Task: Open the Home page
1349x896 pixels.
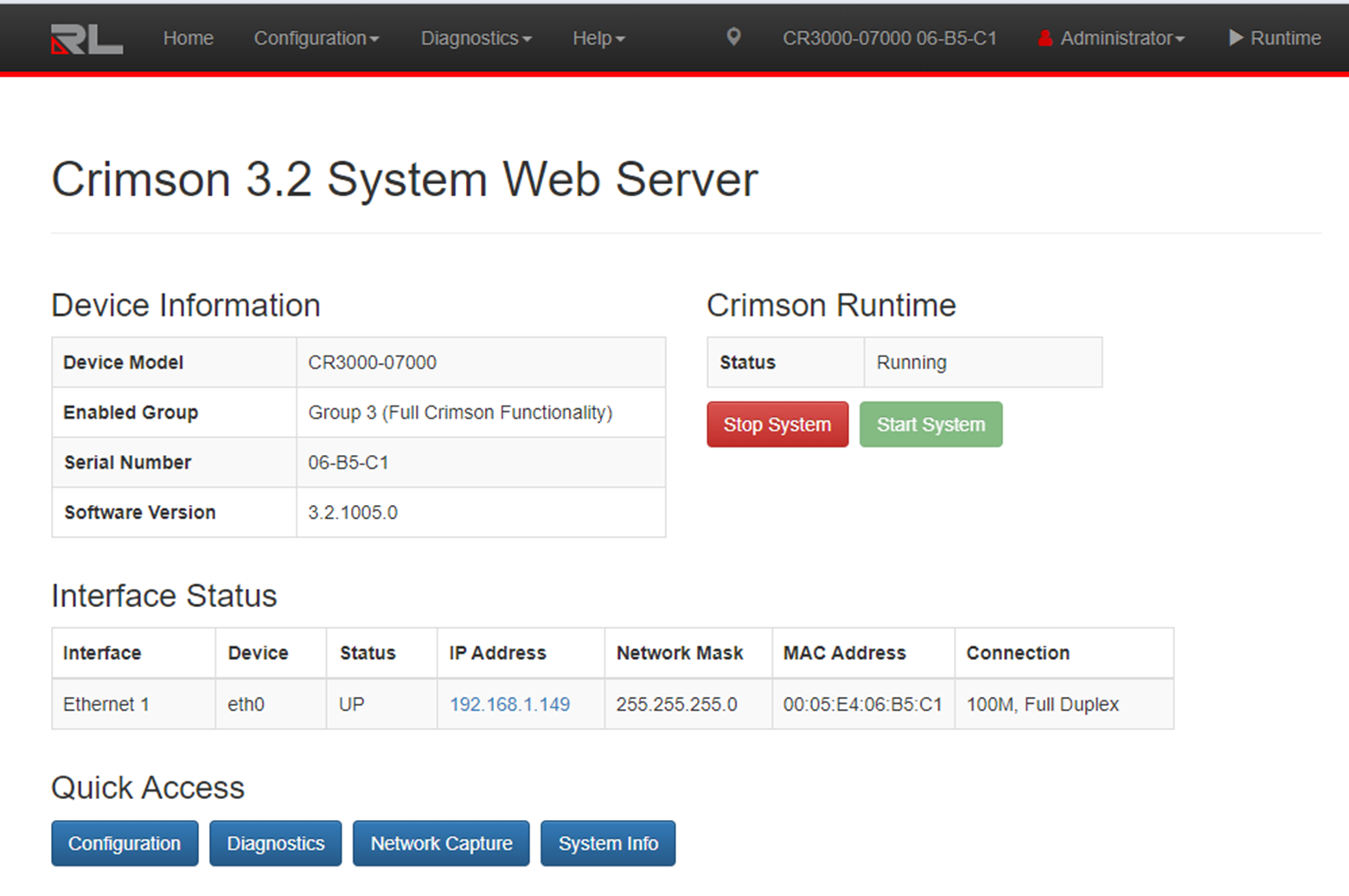Action: coord(188,38)
